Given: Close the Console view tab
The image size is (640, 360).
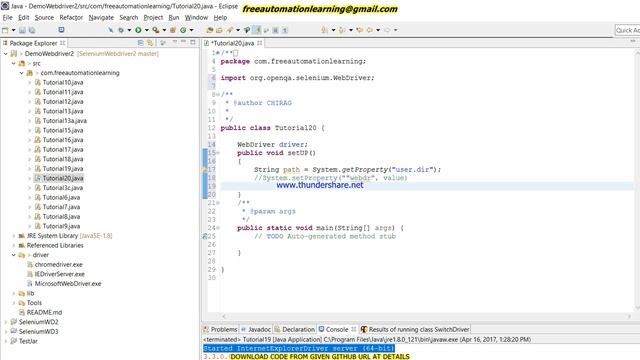Looking at the screenshot, I should click(354, 329).
